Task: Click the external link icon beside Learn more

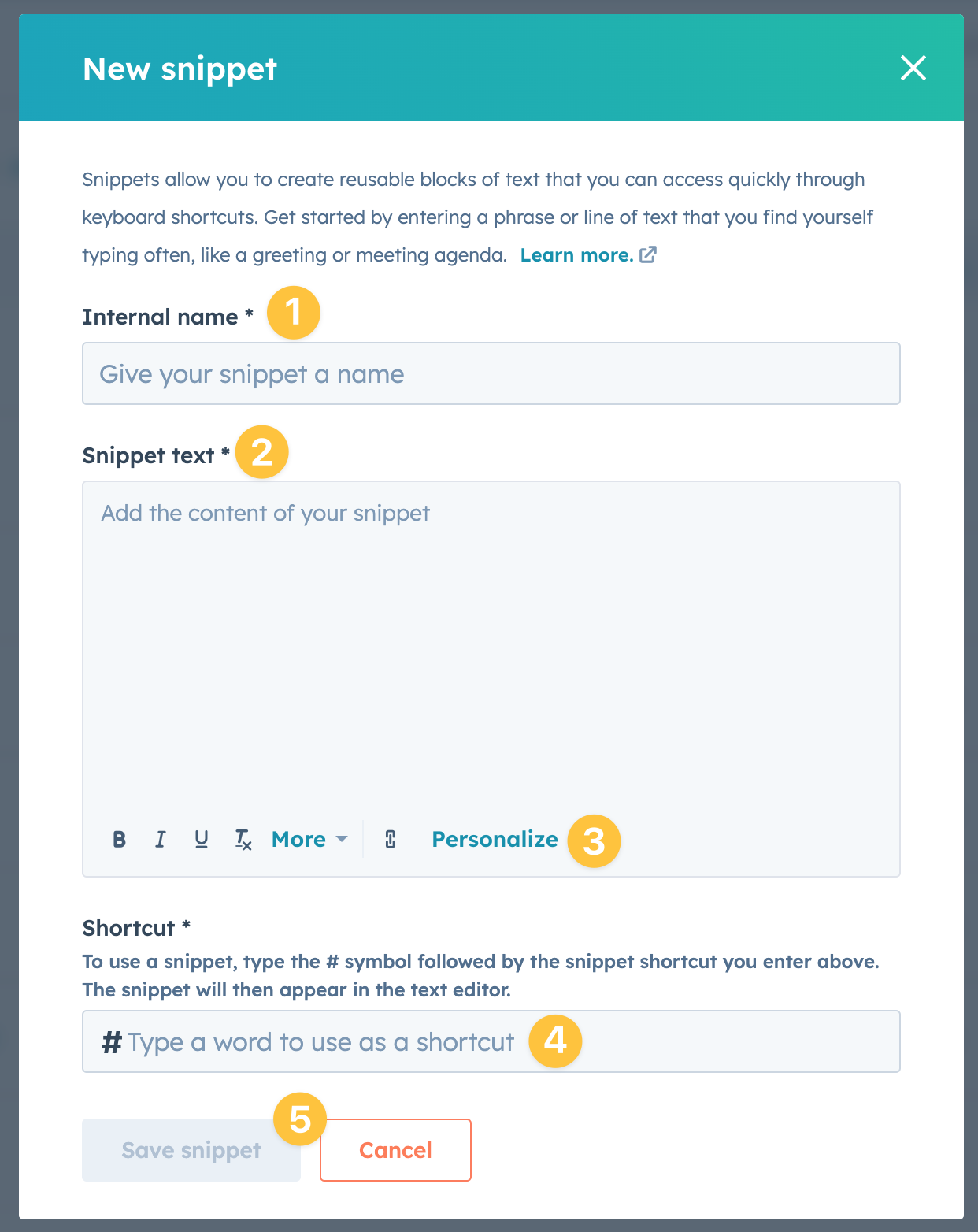Action: [x=648, y=254]
